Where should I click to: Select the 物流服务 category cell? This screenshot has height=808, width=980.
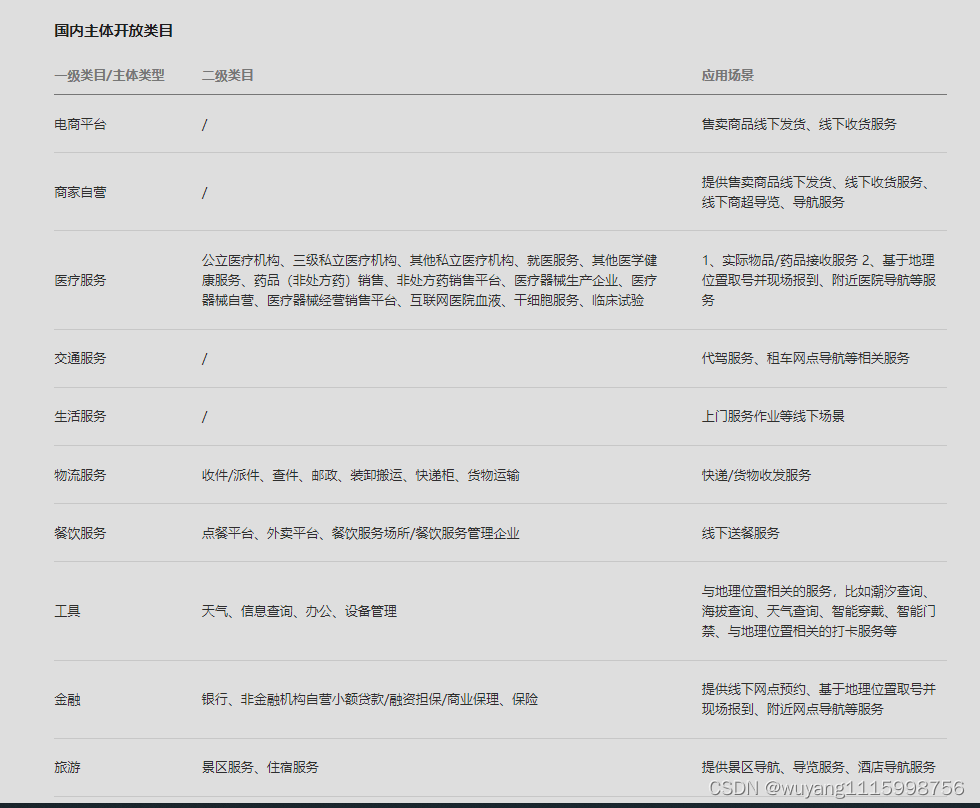point(80,475)
